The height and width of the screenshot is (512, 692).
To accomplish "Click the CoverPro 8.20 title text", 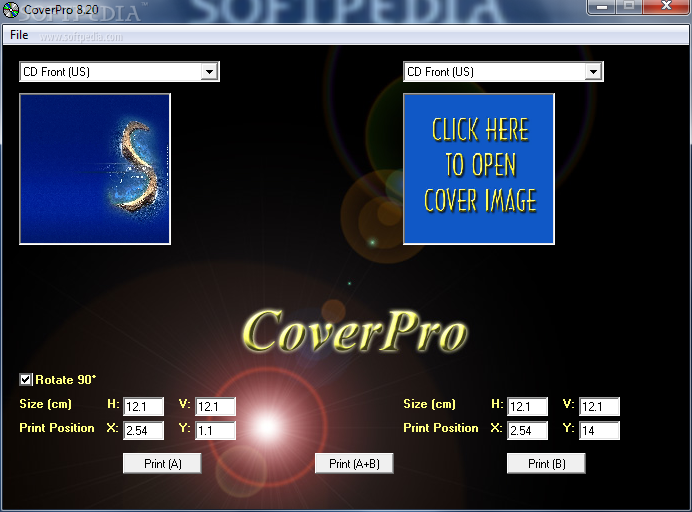I will [61, 10].
